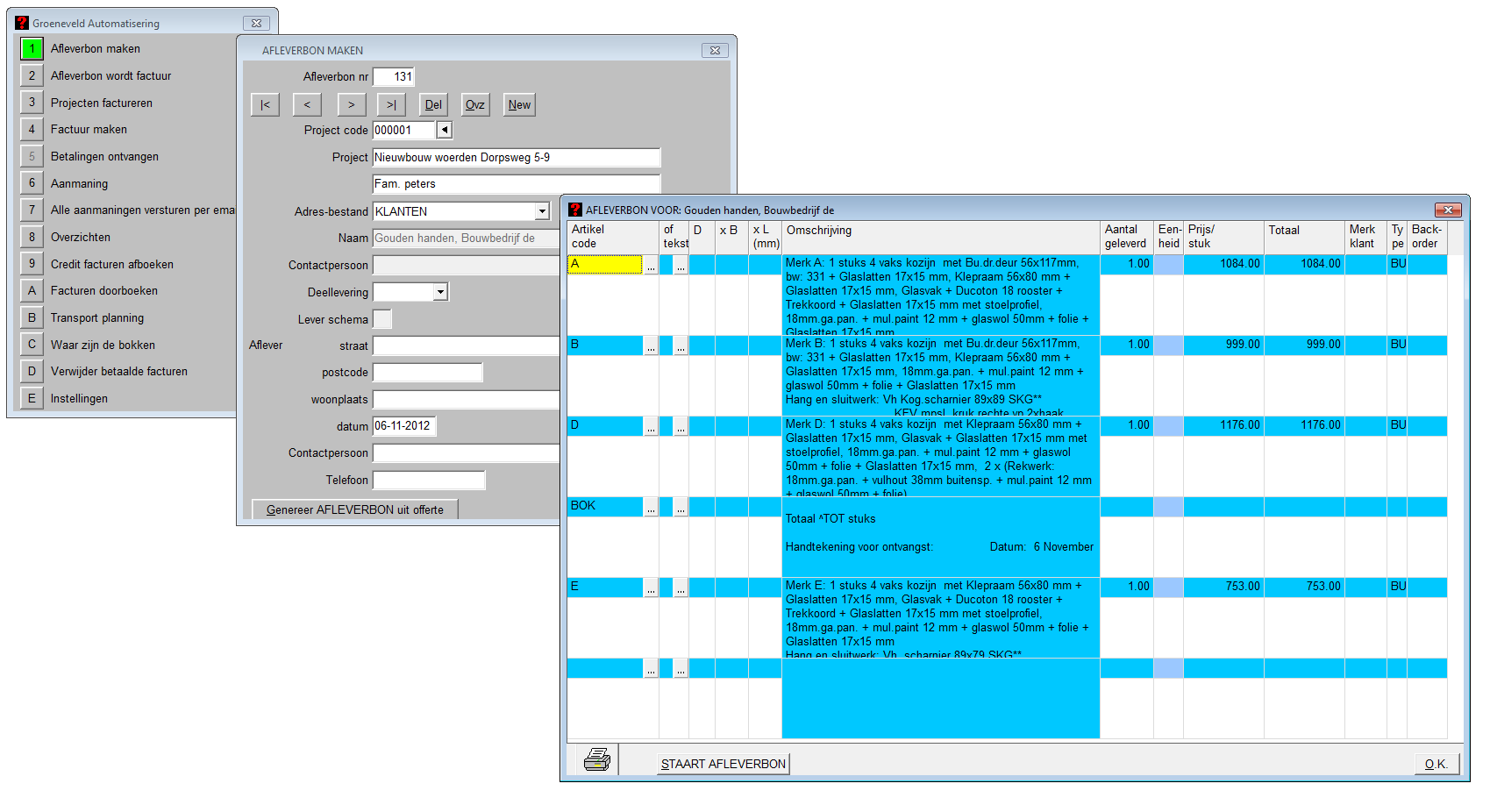1490x812 pixels.
Task: Open article lookup for row A
Action: tap(651, 265)
